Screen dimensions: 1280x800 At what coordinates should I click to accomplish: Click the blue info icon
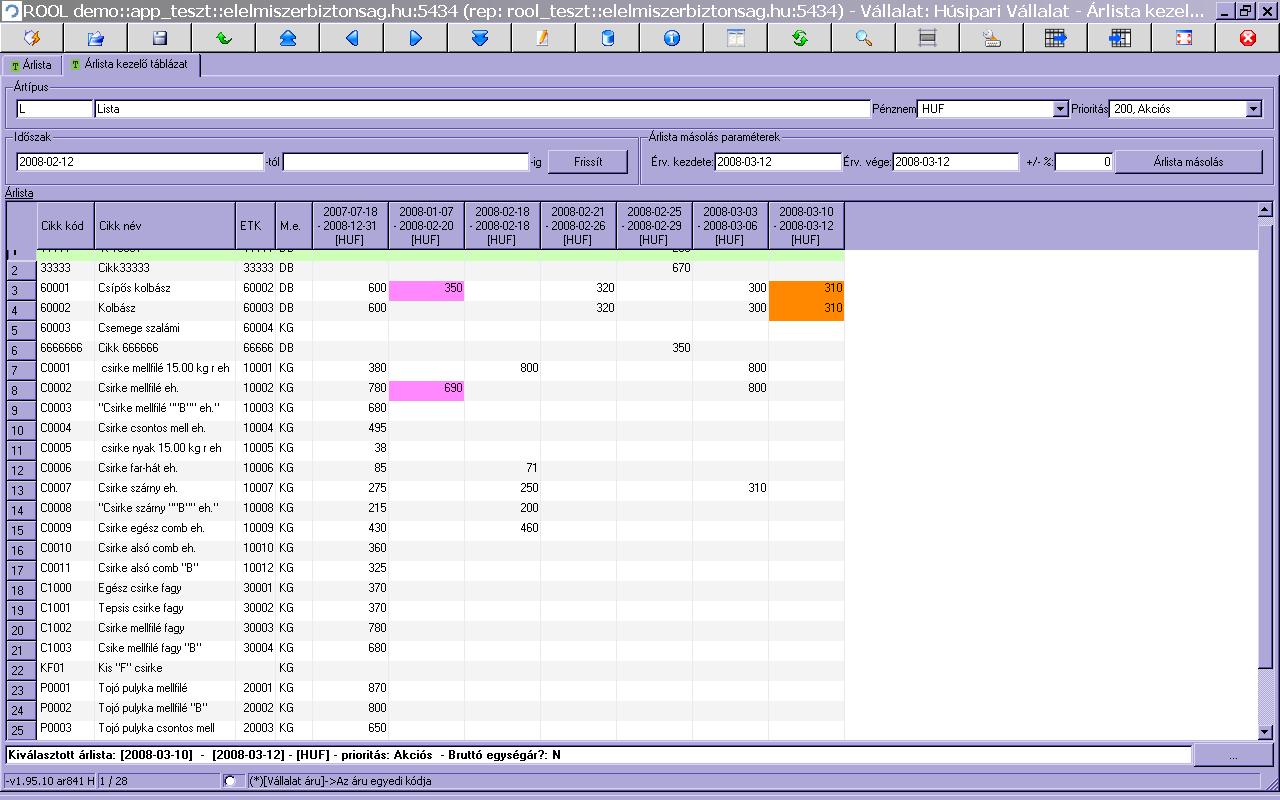pos(671,38)
